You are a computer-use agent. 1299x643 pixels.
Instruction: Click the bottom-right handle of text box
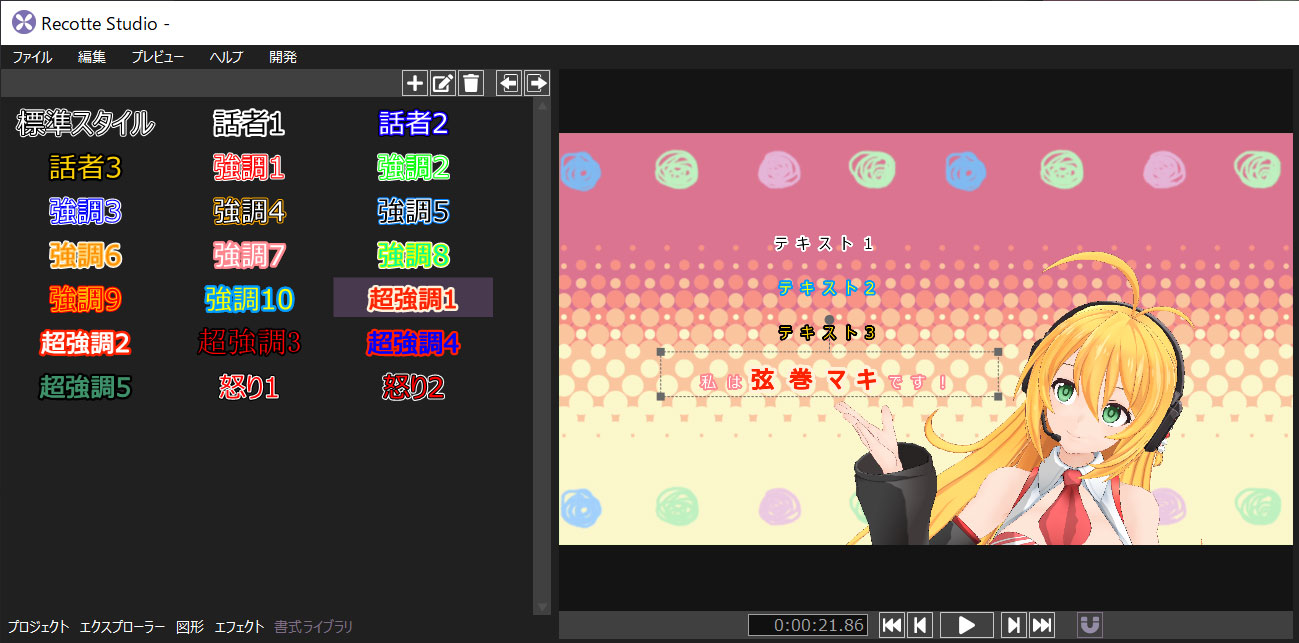click(x=998, y=397)
